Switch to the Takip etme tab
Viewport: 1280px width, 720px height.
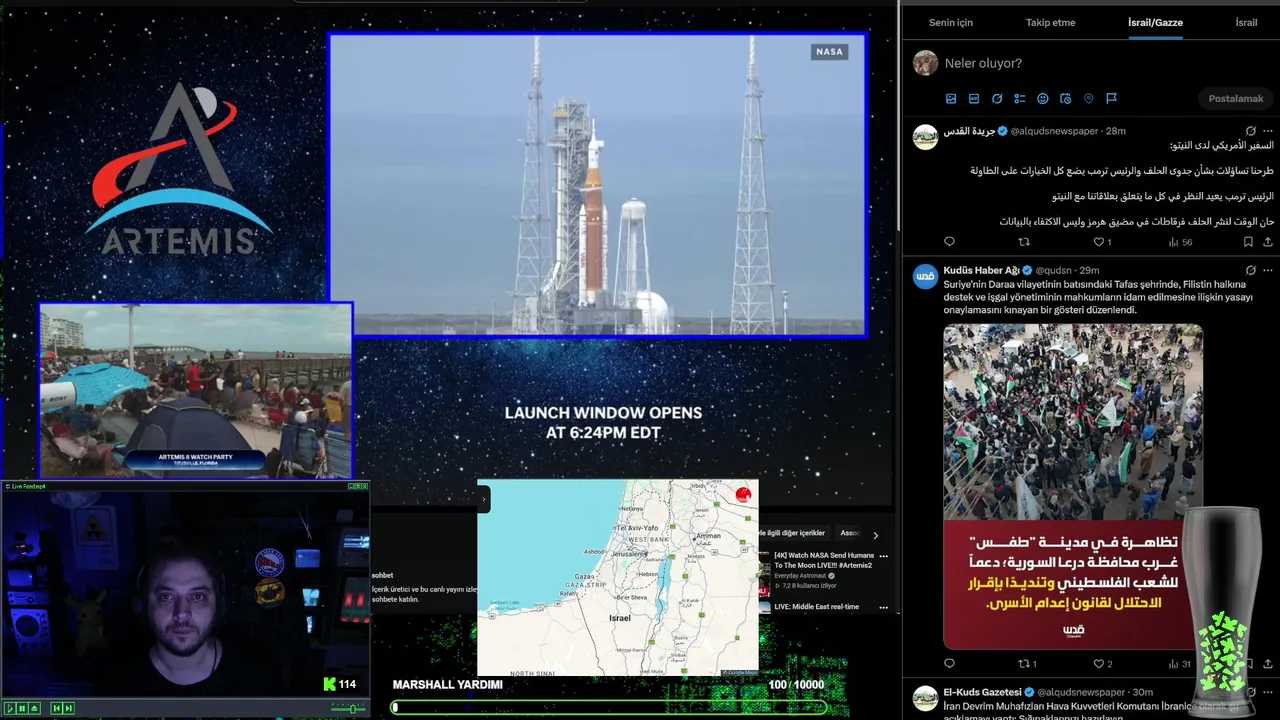pos(1050,22)
